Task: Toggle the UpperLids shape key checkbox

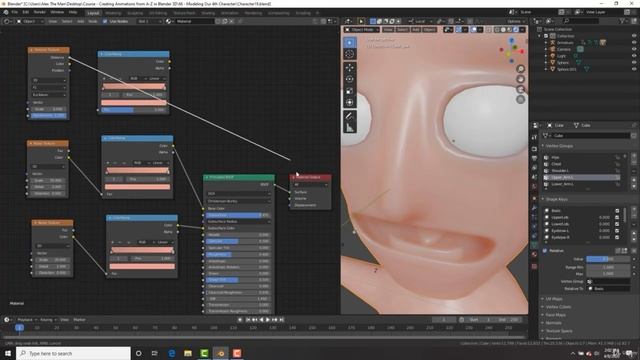Action: (617, 217)
